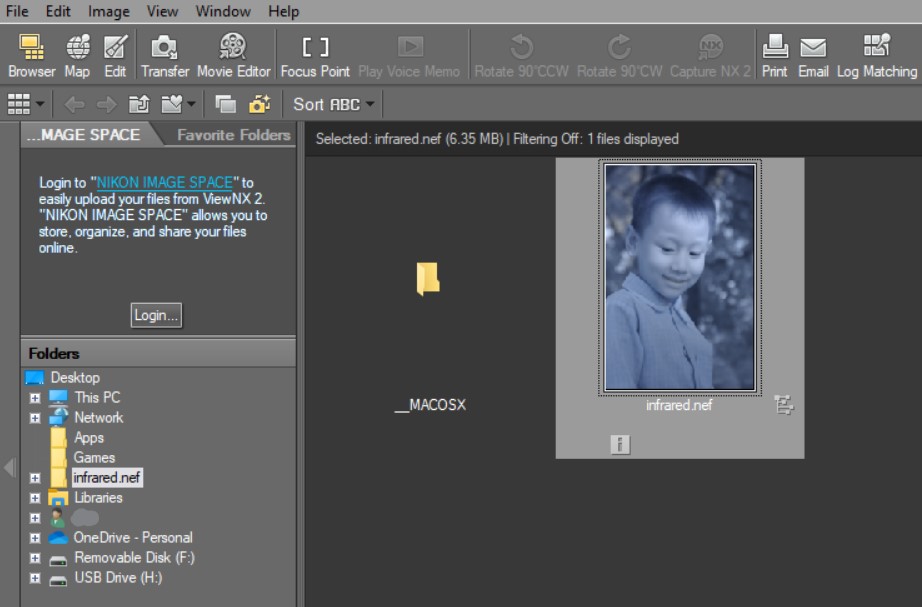The width and height of the screenshot is (922, 607).
Task: Open the XMP/IPTC edit icon beside infrared.nef
Action: click(785, 405)
